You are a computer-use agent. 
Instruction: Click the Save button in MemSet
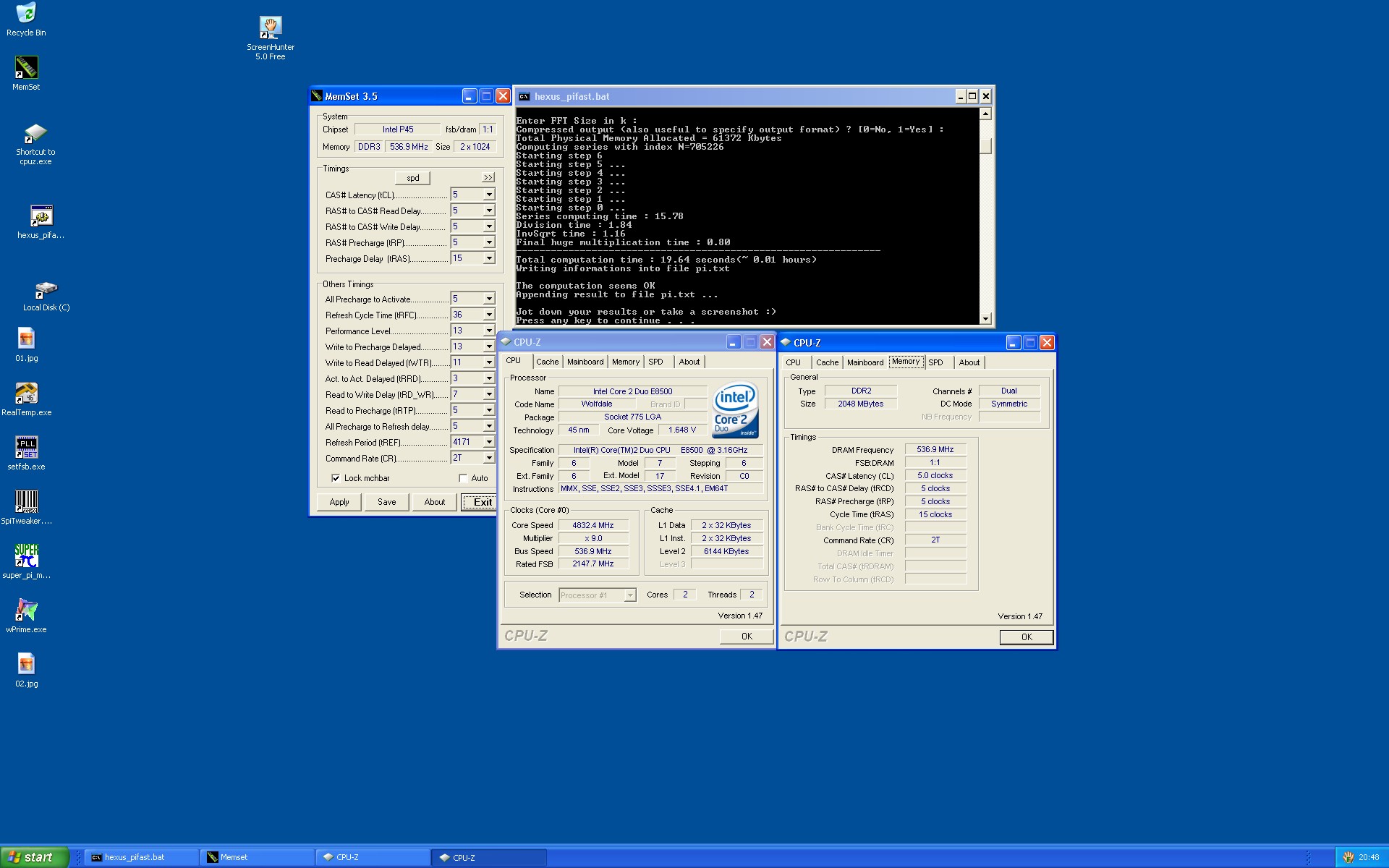387,502
